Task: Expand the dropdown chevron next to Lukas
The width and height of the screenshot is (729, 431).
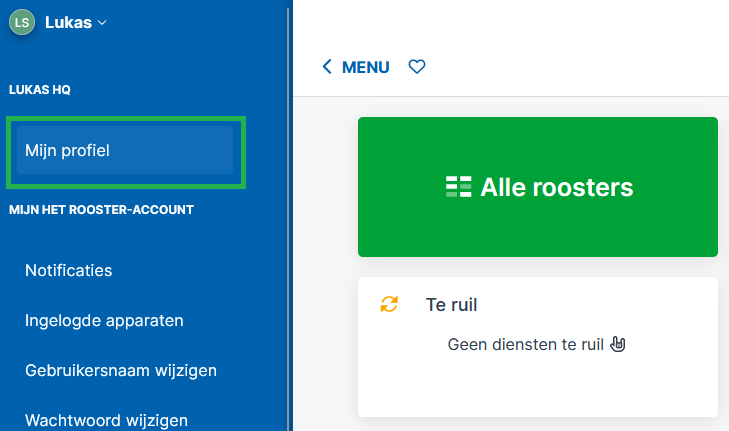Action: tap(102, 22)
